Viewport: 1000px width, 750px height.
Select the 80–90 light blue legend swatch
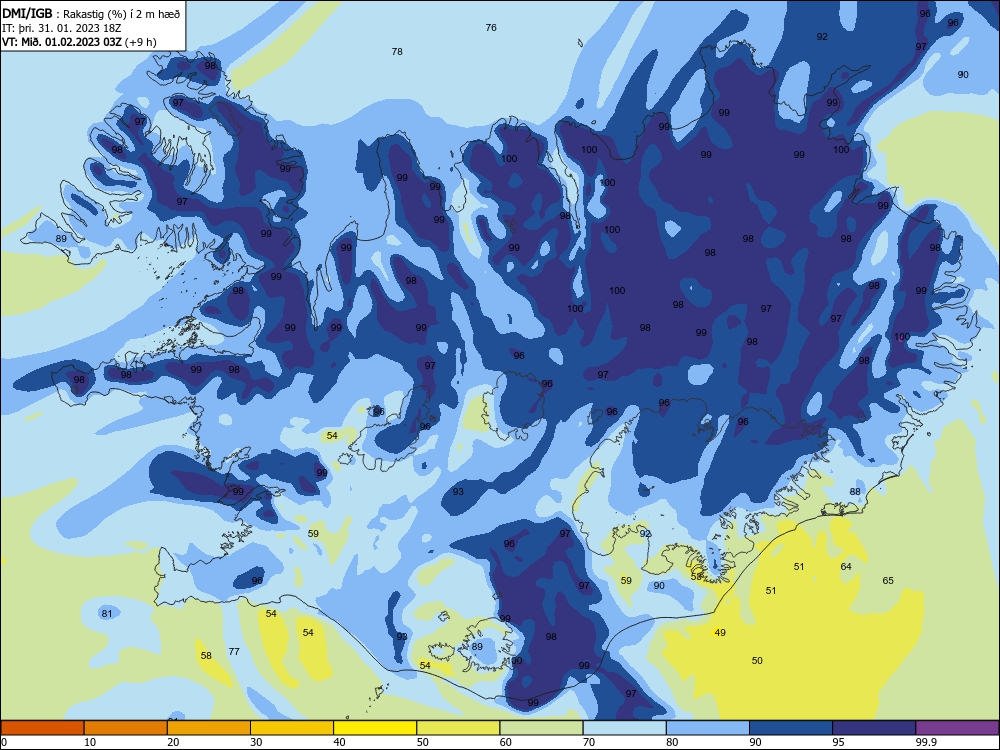pos(708,728)
